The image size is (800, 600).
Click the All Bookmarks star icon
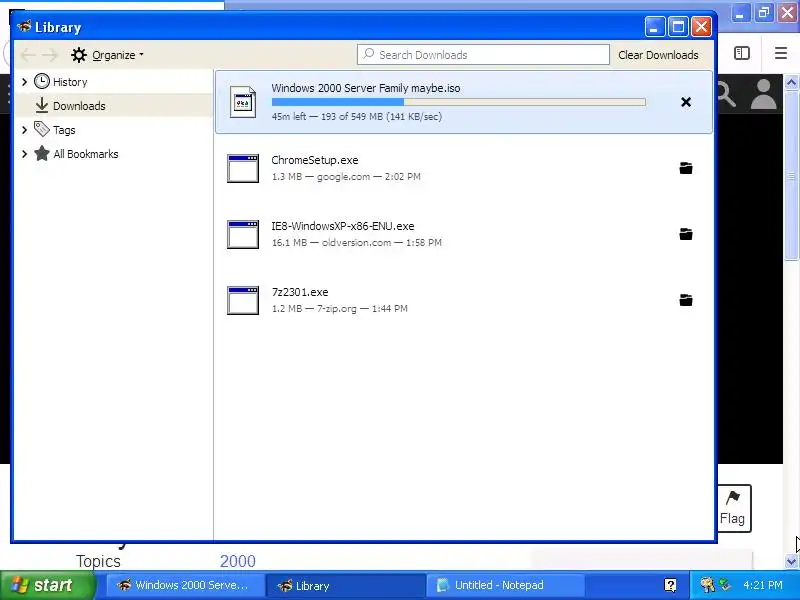(x=42, y=154)
